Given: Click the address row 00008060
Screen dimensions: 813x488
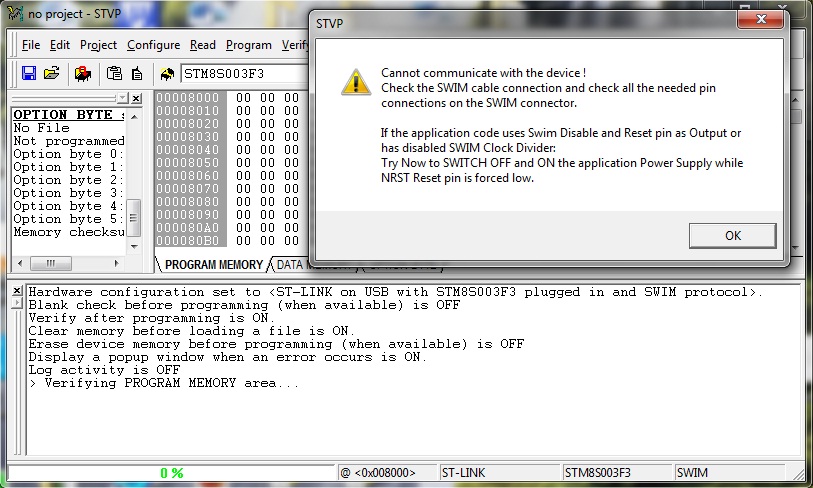Looking at the screenshot, I should (x=188, y=175).
